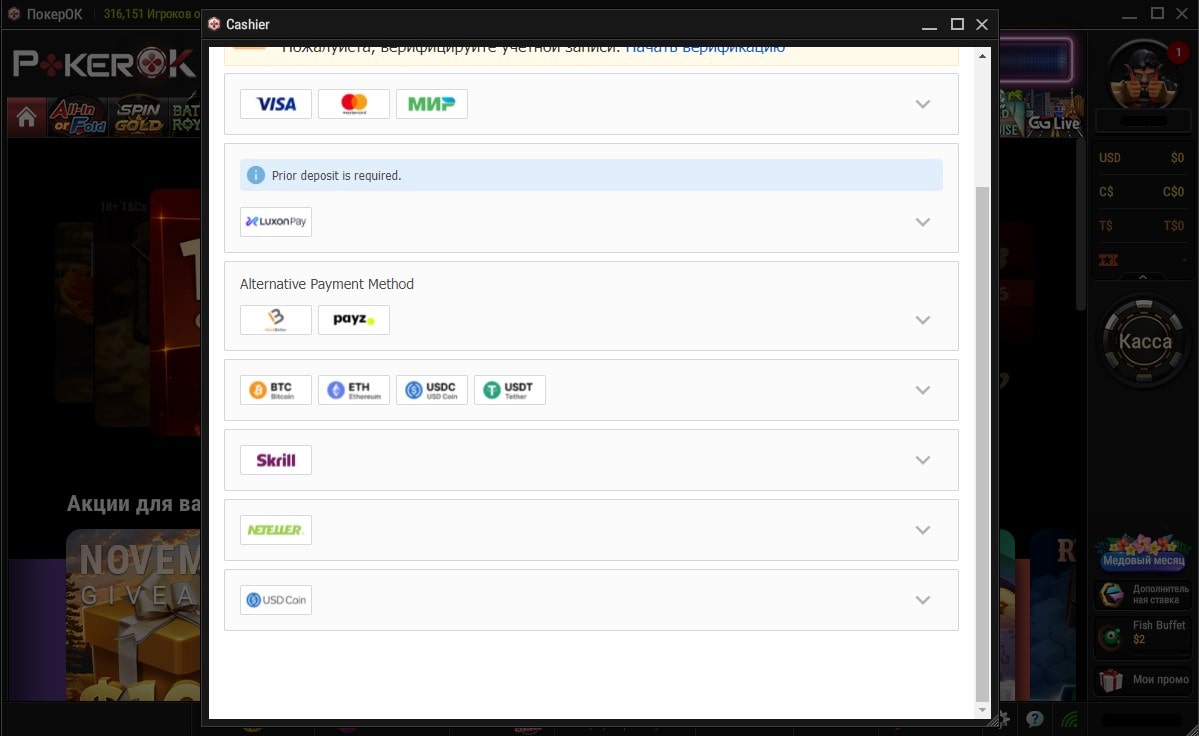Close the Cashier window
The height and width of the screenshot is (736, 1199).
(982, 24)
